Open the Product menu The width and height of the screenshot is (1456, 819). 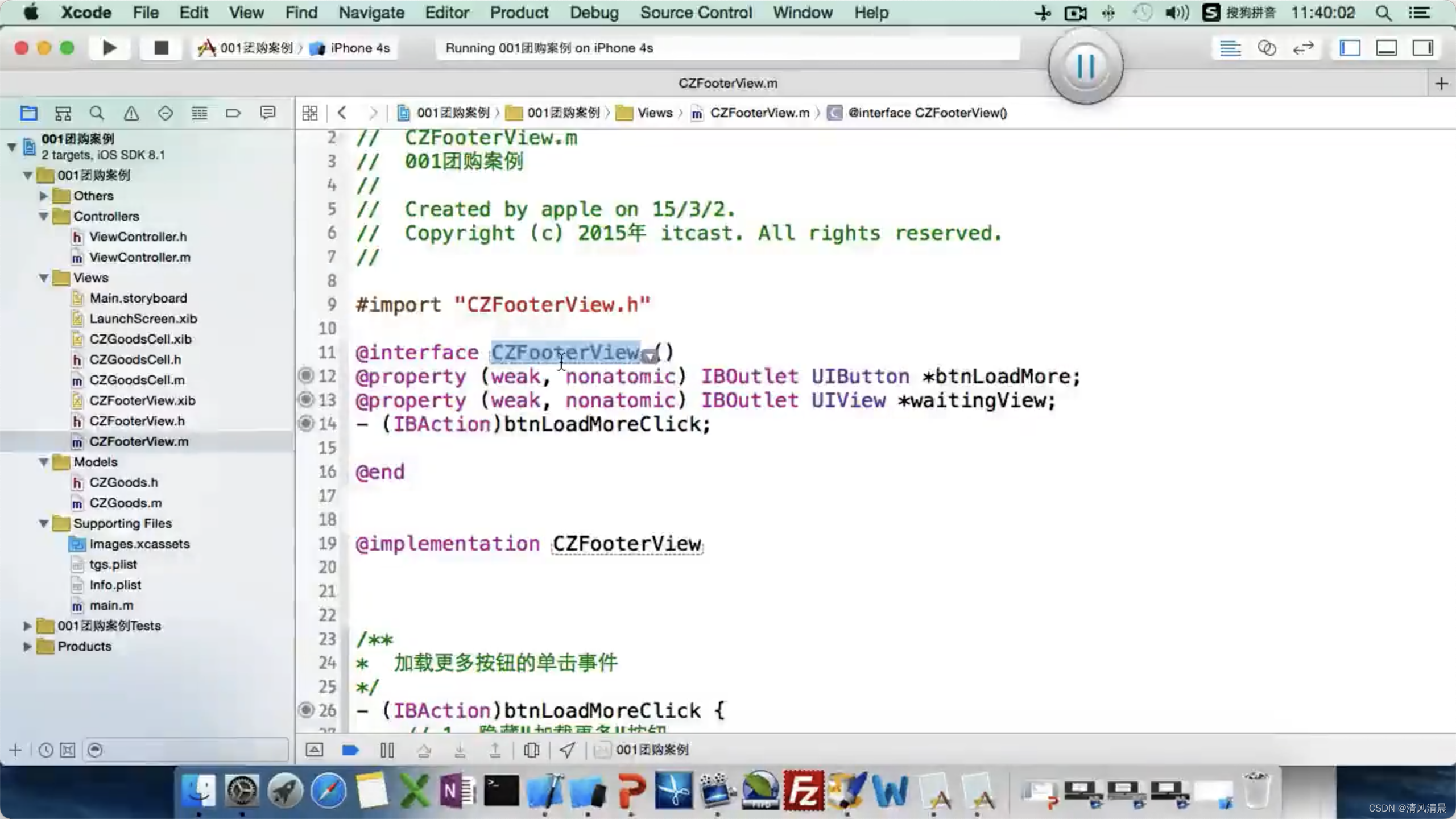(519, 12)
